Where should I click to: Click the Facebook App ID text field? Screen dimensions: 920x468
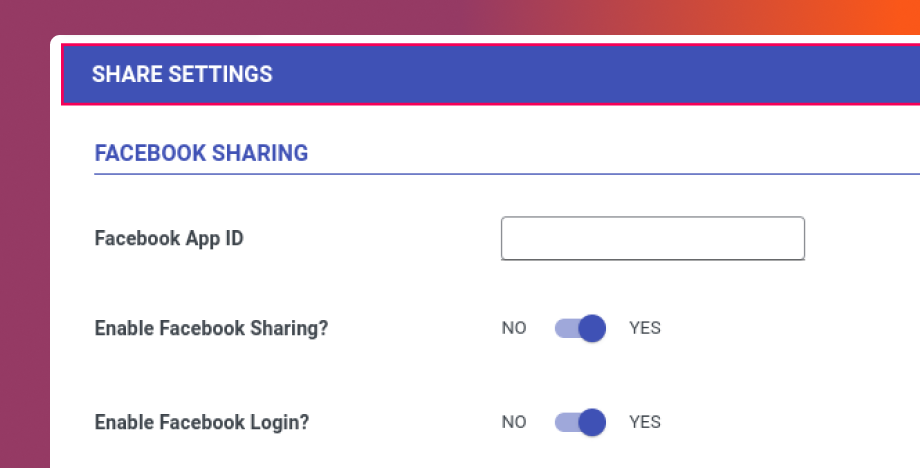click(x=652, y=239)
